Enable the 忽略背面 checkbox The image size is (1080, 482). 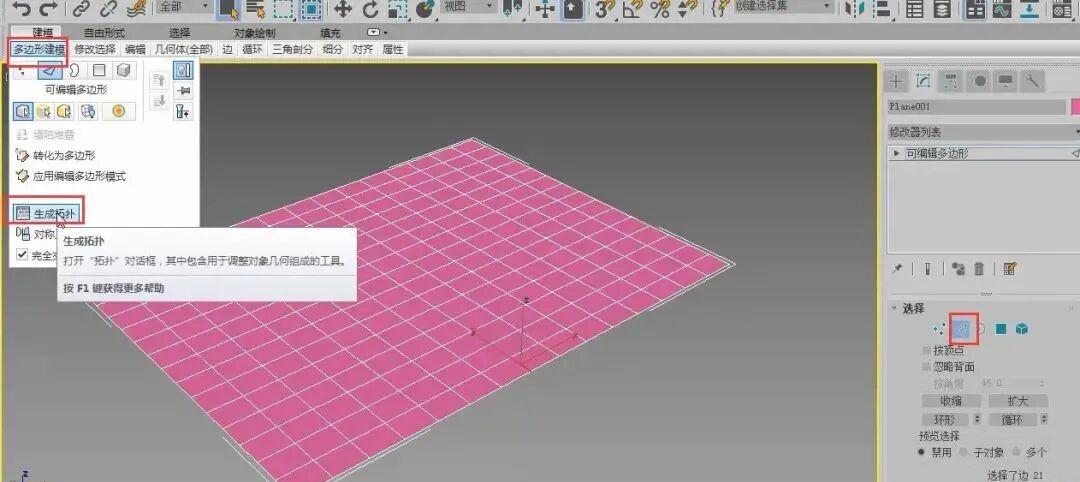point(926,367)
